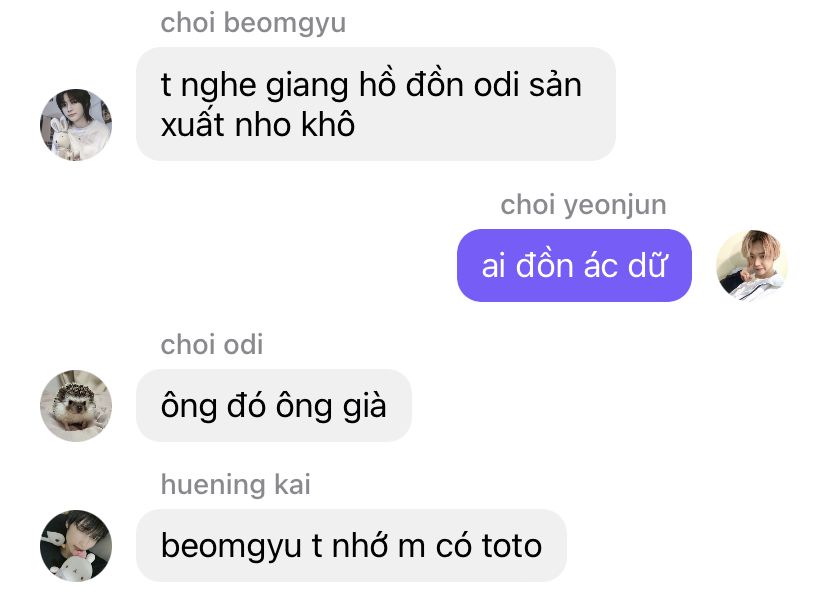The image size is (828, 595).
Task: Click 'xuất nho khô' line in beomgyu's message
Action: tap(258, 125)
